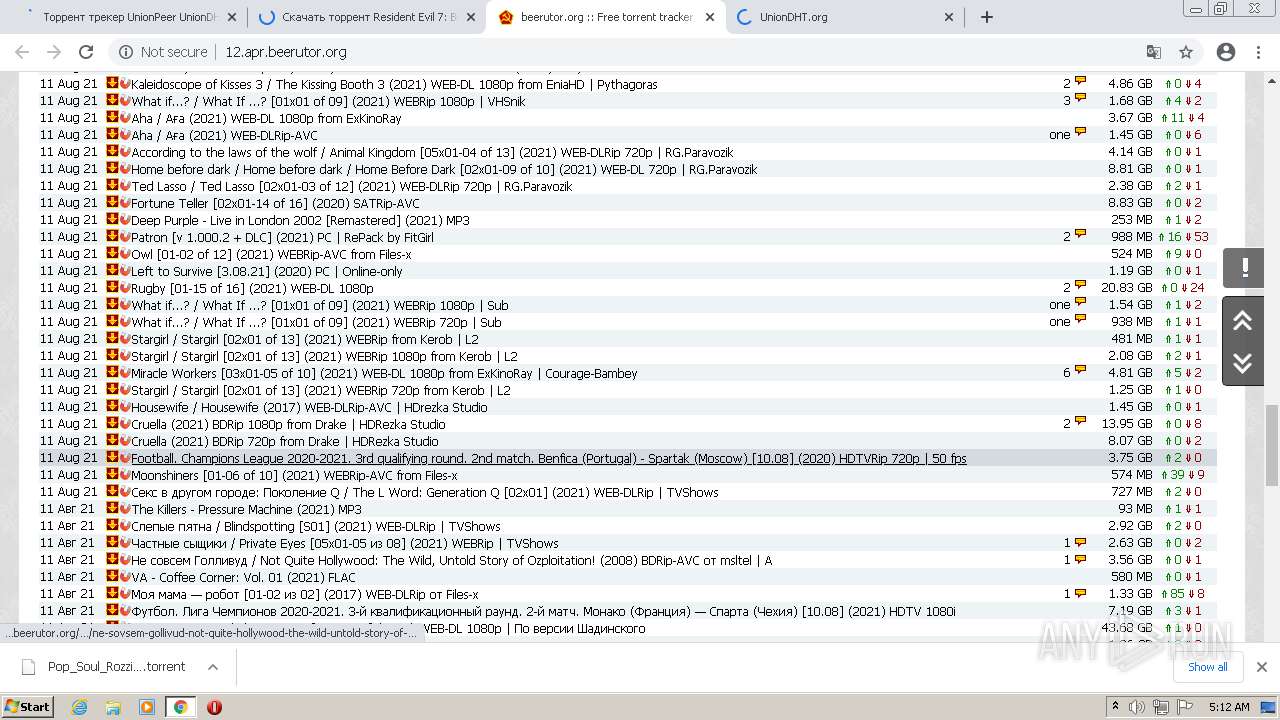Viewport: 1280px width, 720px height.
Task: Select the beerutor.org Free torrent tracker tab
Action: [x=606, y=17]
